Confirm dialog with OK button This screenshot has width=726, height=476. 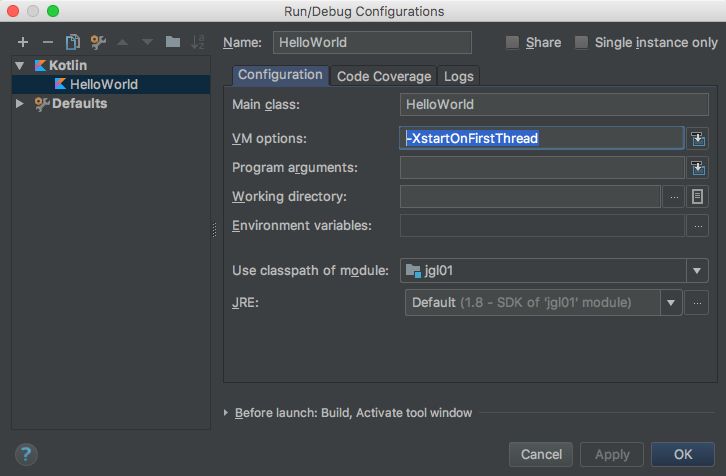click(x=683, y=454)
